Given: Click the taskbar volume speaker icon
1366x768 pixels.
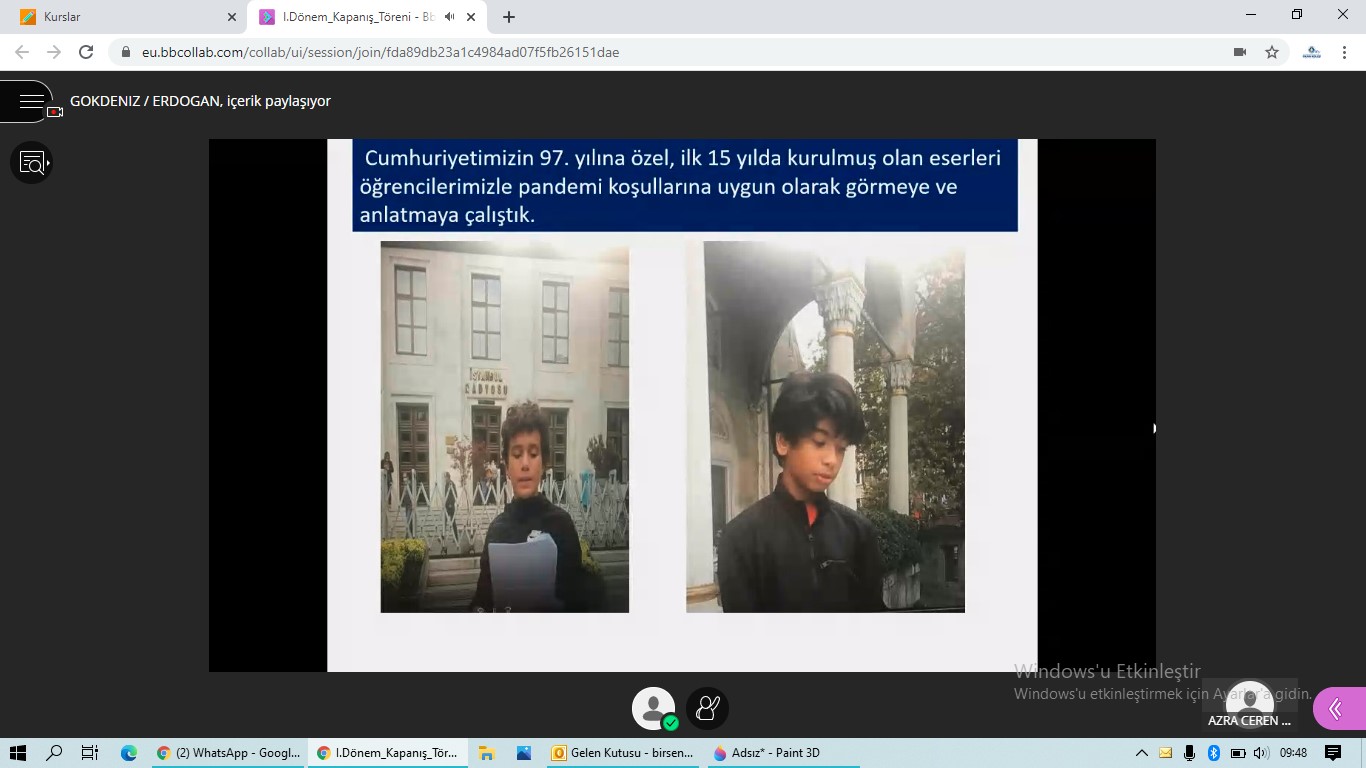Looking at the screenshot, I should [x=1261, y=753].
